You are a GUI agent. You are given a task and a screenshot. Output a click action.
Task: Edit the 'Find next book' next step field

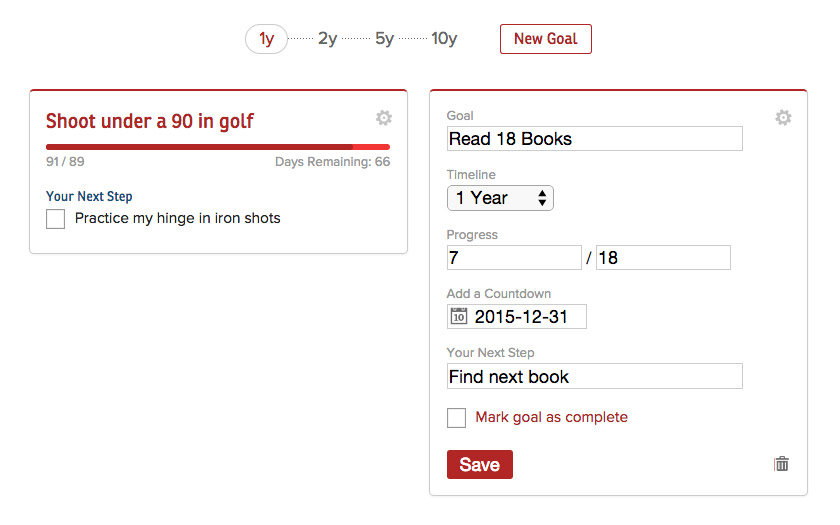click(594, 377)
